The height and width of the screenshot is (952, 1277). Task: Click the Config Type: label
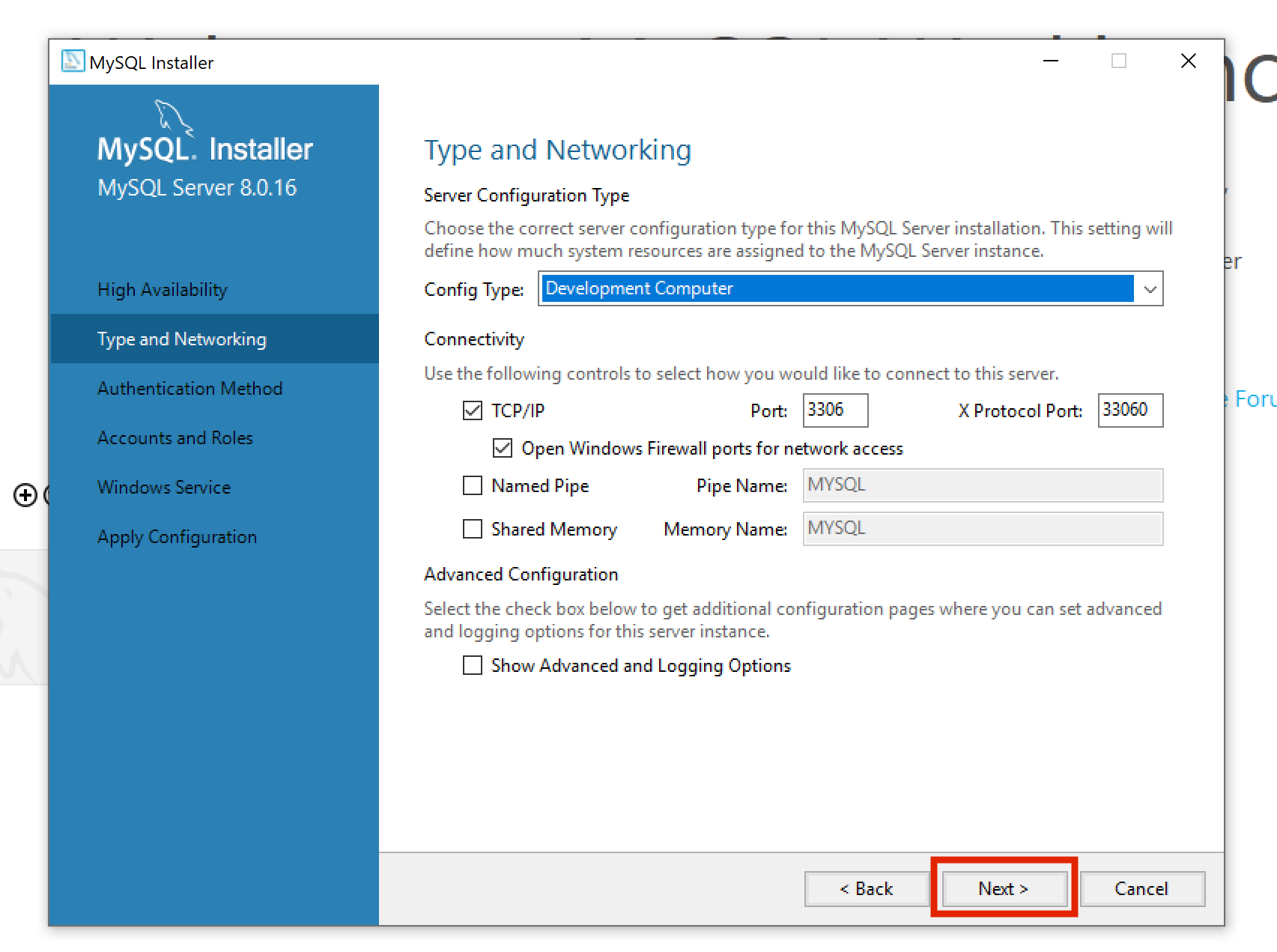tap(474, 289)
